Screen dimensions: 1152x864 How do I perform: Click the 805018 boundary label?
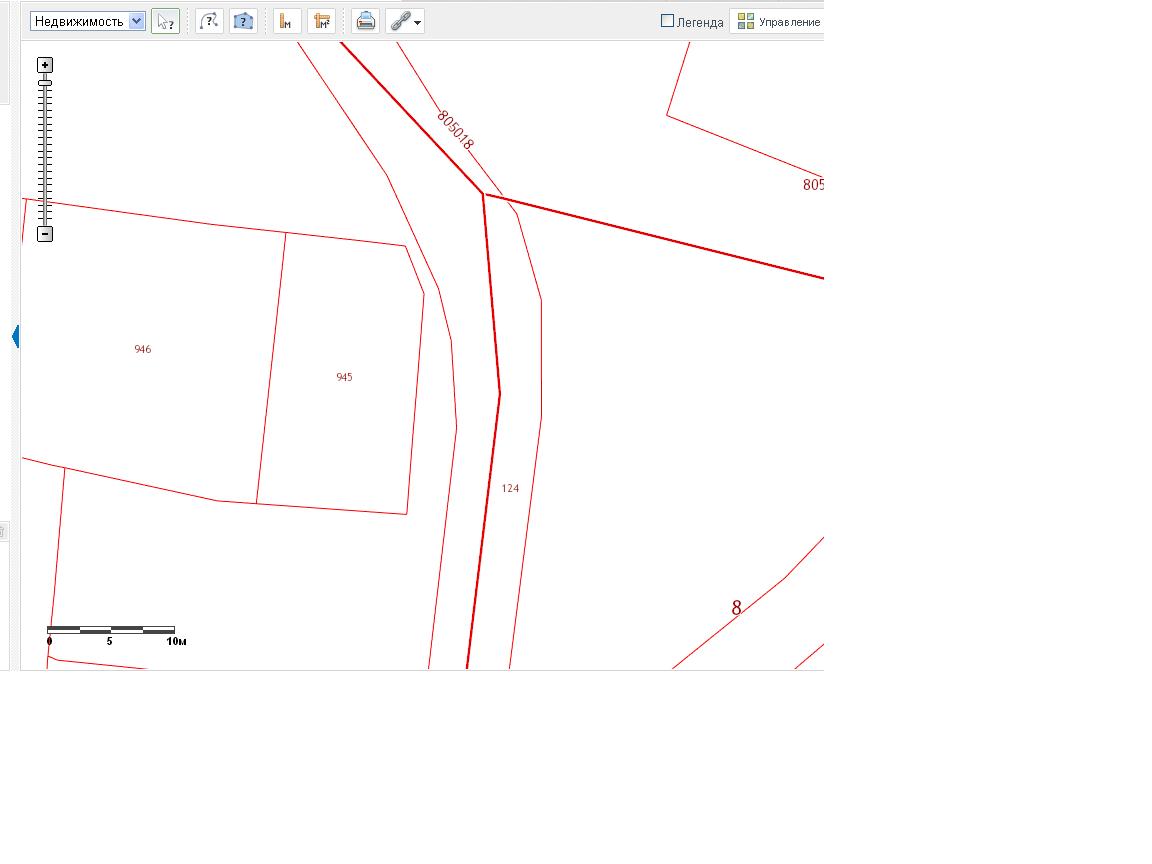[455, 130]
